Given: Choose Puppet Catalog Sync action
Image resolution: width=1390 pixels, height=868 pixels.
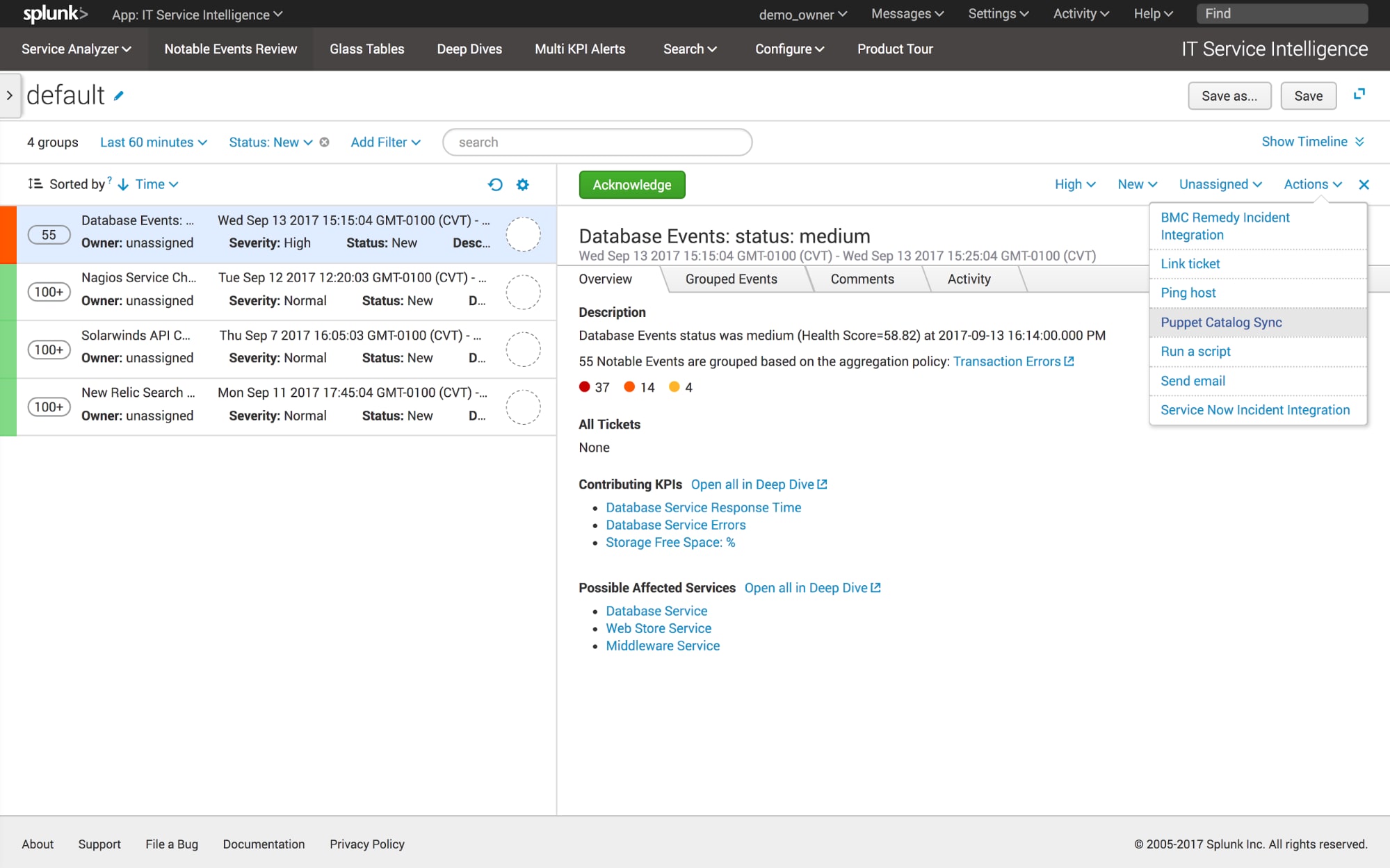Looking at the screenshot, I should click(x=1258, y=322).
